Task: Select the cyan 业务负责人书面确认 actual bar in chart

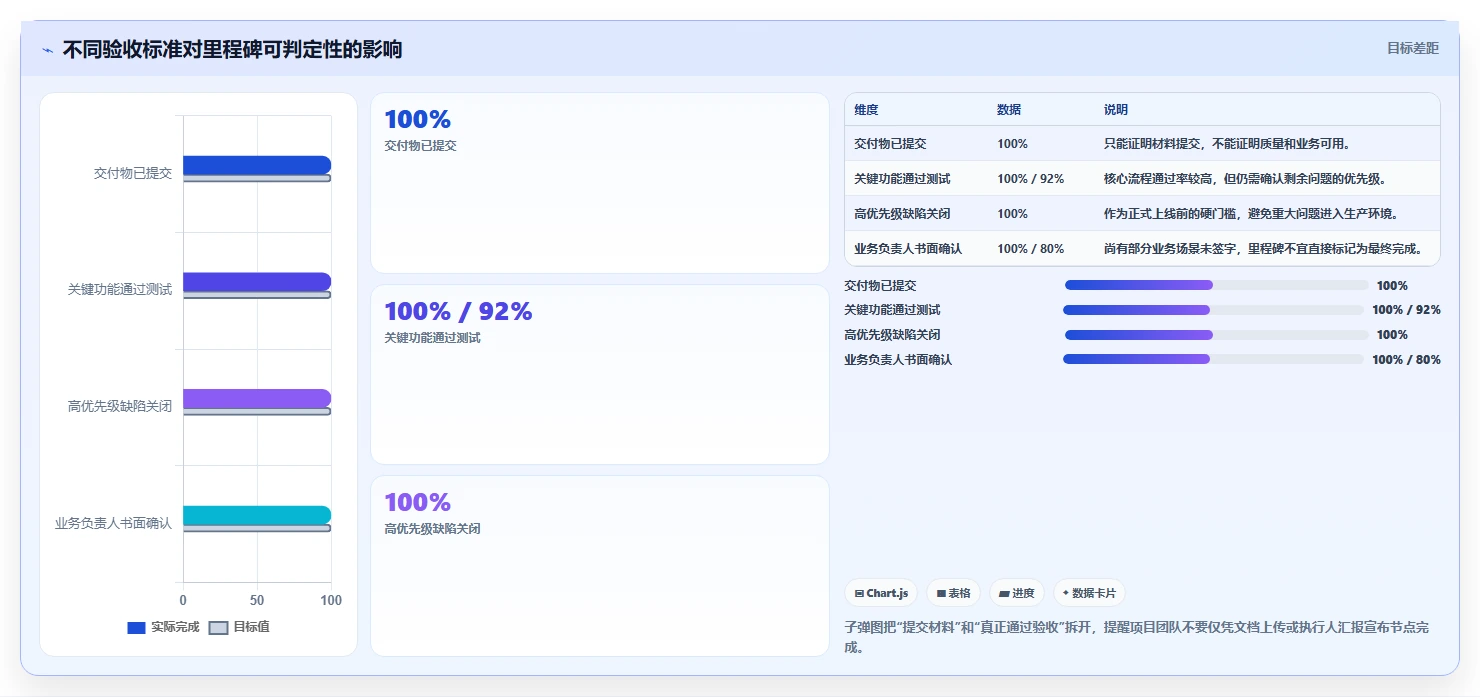Action: 256,515
